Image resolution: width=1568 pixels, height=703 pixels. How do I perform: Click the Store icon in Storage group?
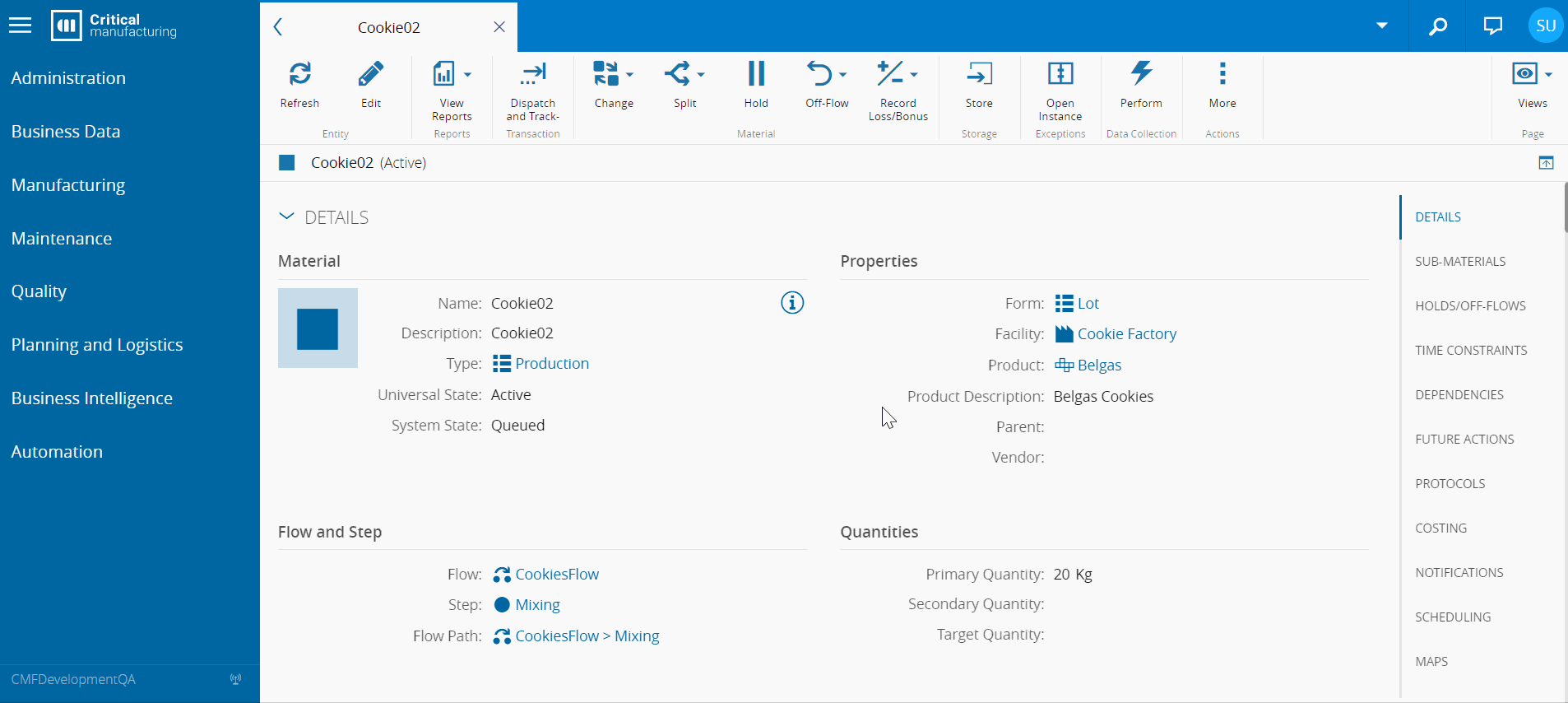pos(978,75)
